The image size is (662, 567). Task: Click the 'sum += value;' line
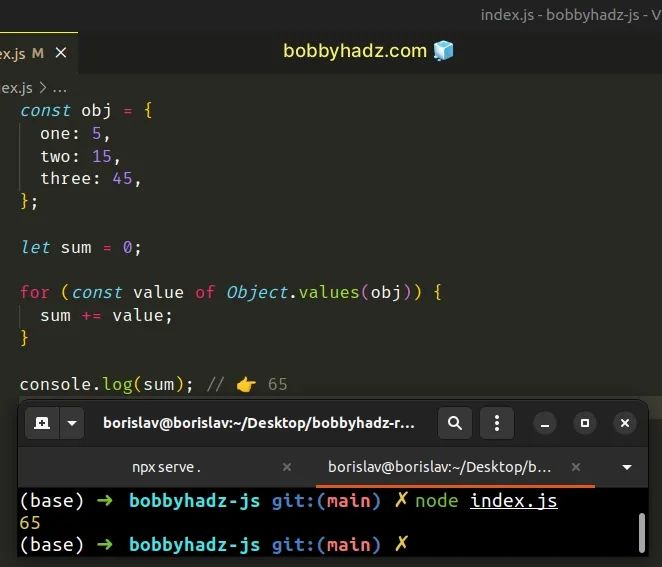point(106,316)
